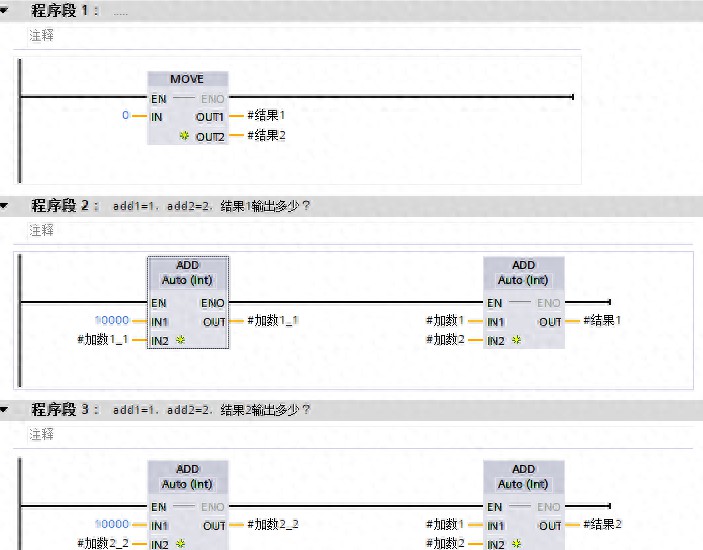Click the 0 constant at MOVE IN input

point(126,116)
